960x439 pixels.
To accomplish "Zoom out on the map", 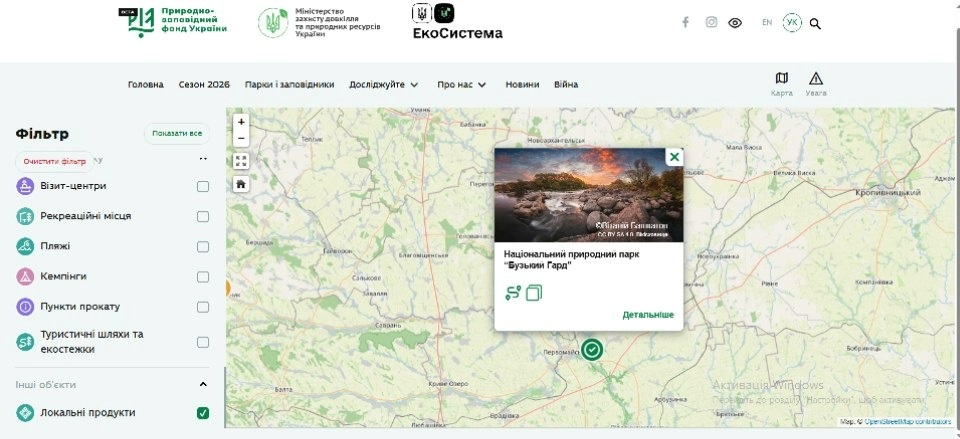I will pyautogui.click(x=241, y=138).
